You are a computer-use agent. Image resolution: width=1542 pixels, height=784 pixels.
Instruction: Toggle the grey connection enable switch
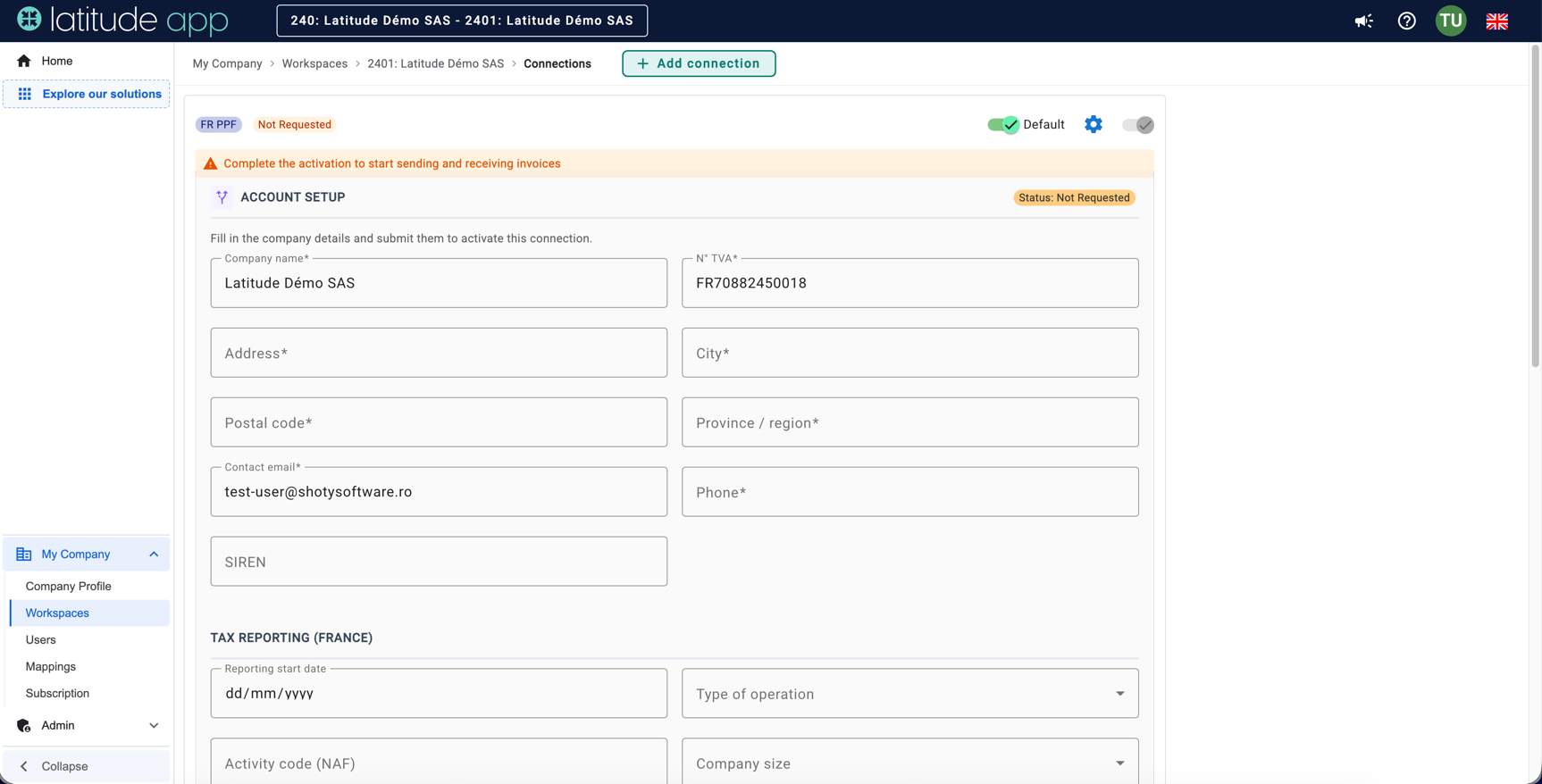[1138, 125]
